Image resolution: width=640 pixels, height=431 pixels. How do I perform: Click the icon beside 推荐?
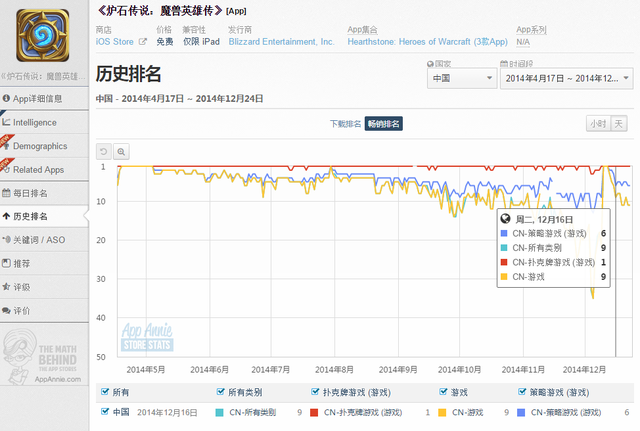[x=6, y=263]
